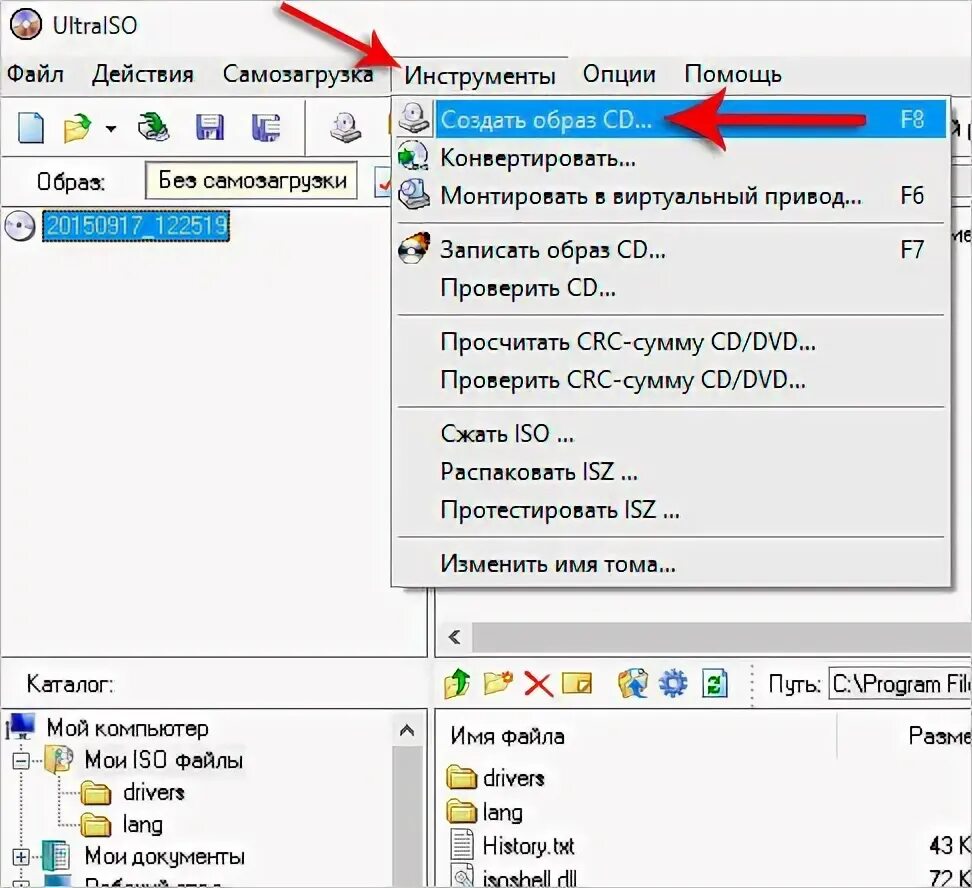Click the Mount virtual drive menu icon
The image size is (972, 888).
pos(413,194)
